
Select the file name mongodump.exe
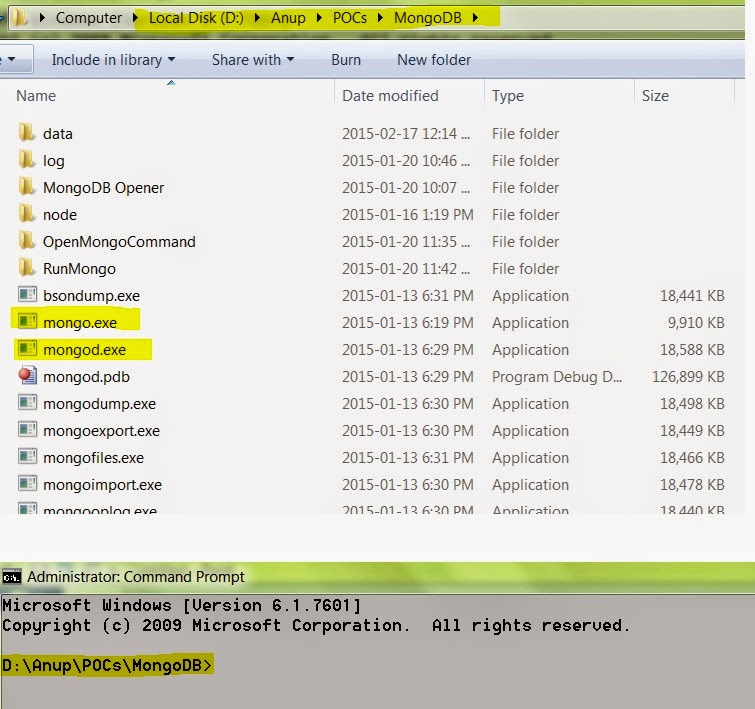coord(99,403)
